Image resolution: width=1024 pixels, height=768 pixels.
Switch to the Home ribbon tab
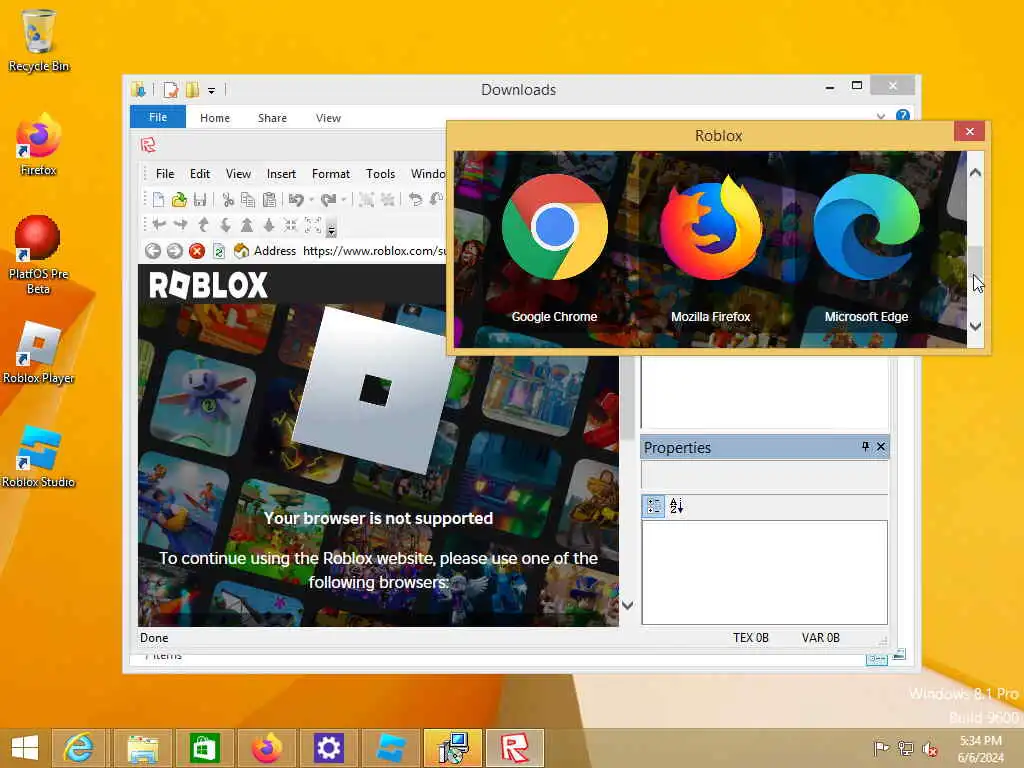point(215,118)
